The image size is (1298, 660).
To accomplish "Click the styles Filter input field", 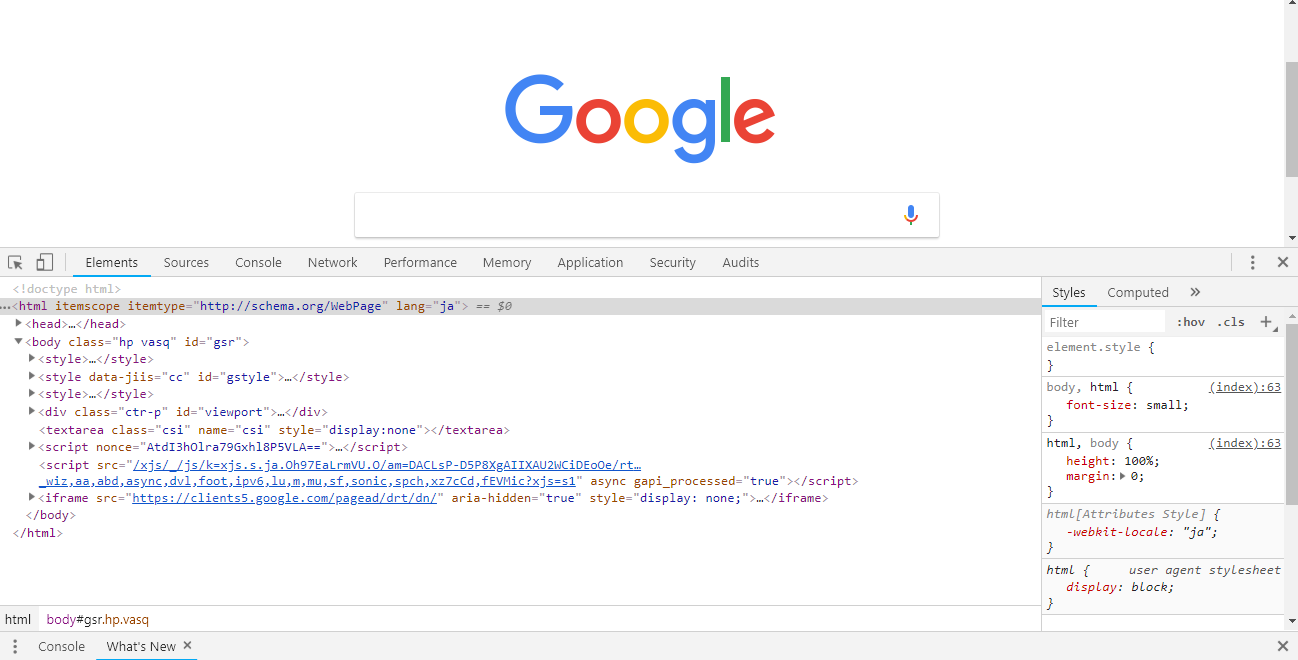I will (1105, 322).
